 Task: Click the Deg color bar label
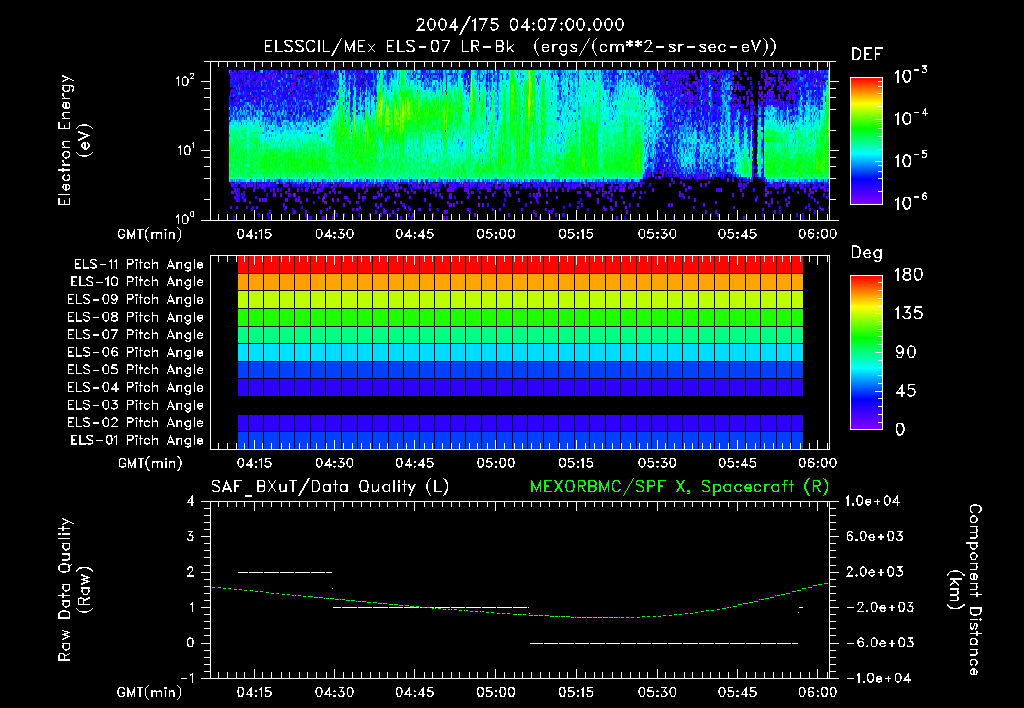click(867, 253)
